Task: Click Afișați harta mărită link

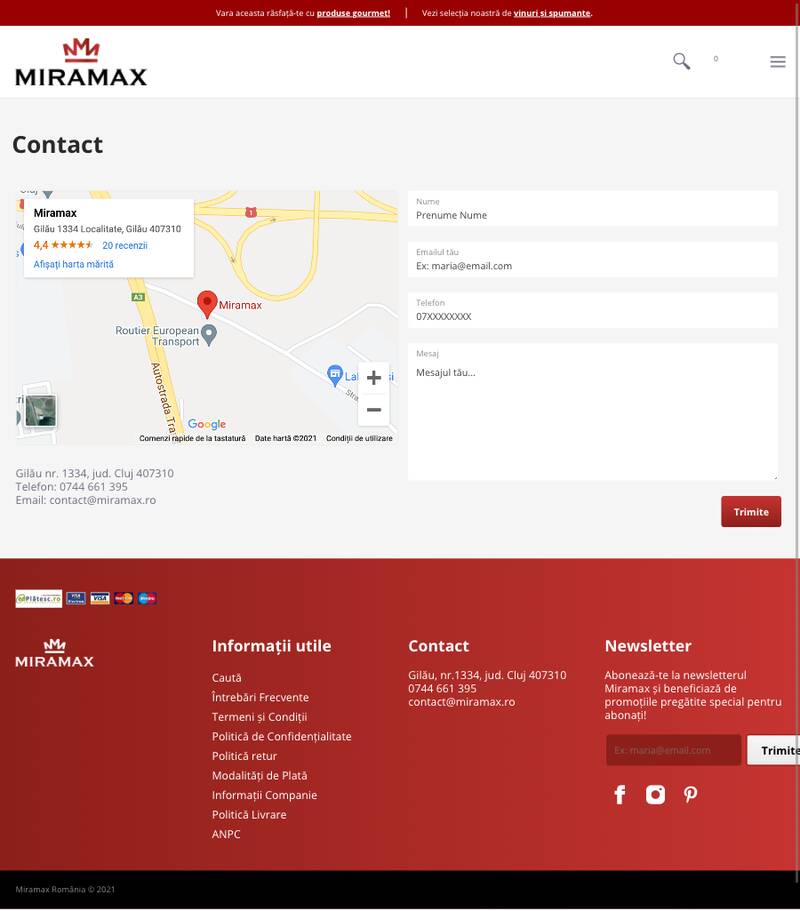Action: coord(73,264)
